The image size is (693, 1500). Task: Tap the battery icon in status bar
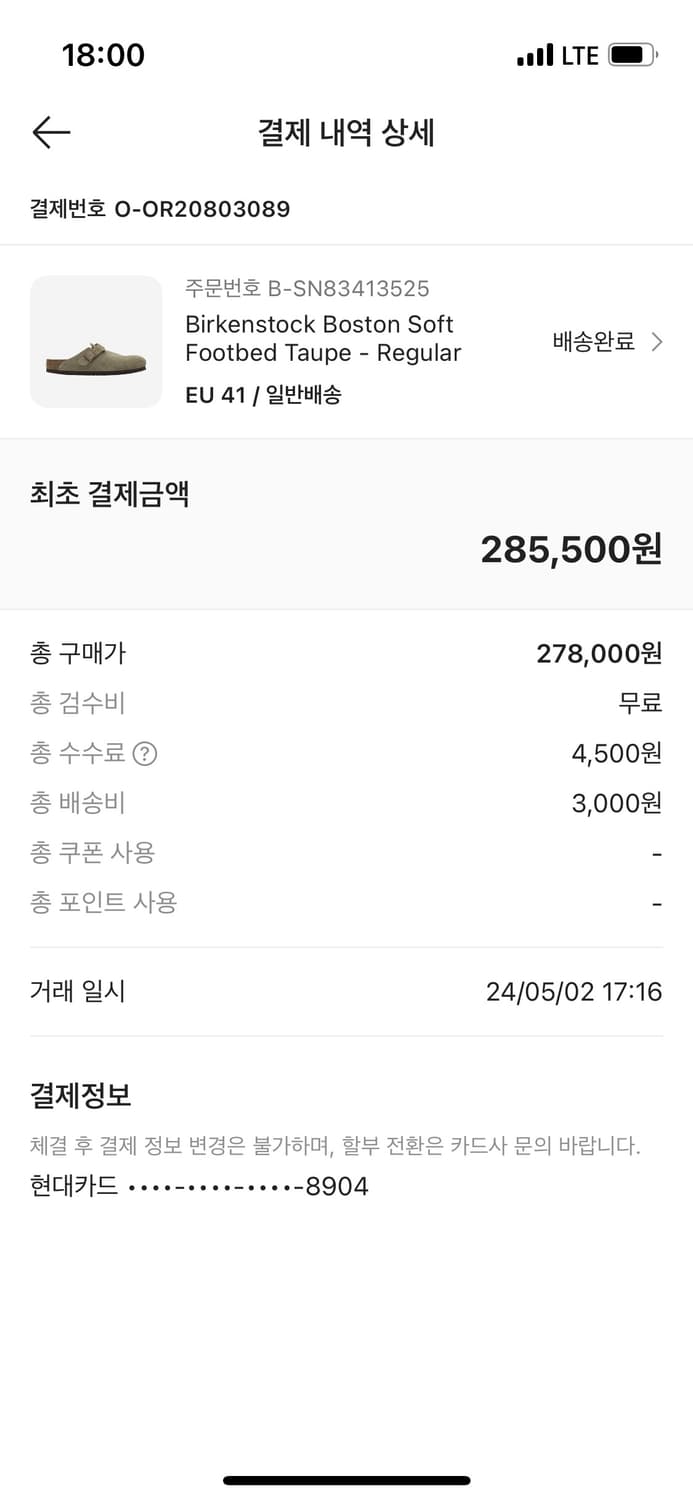pos(633,55)
